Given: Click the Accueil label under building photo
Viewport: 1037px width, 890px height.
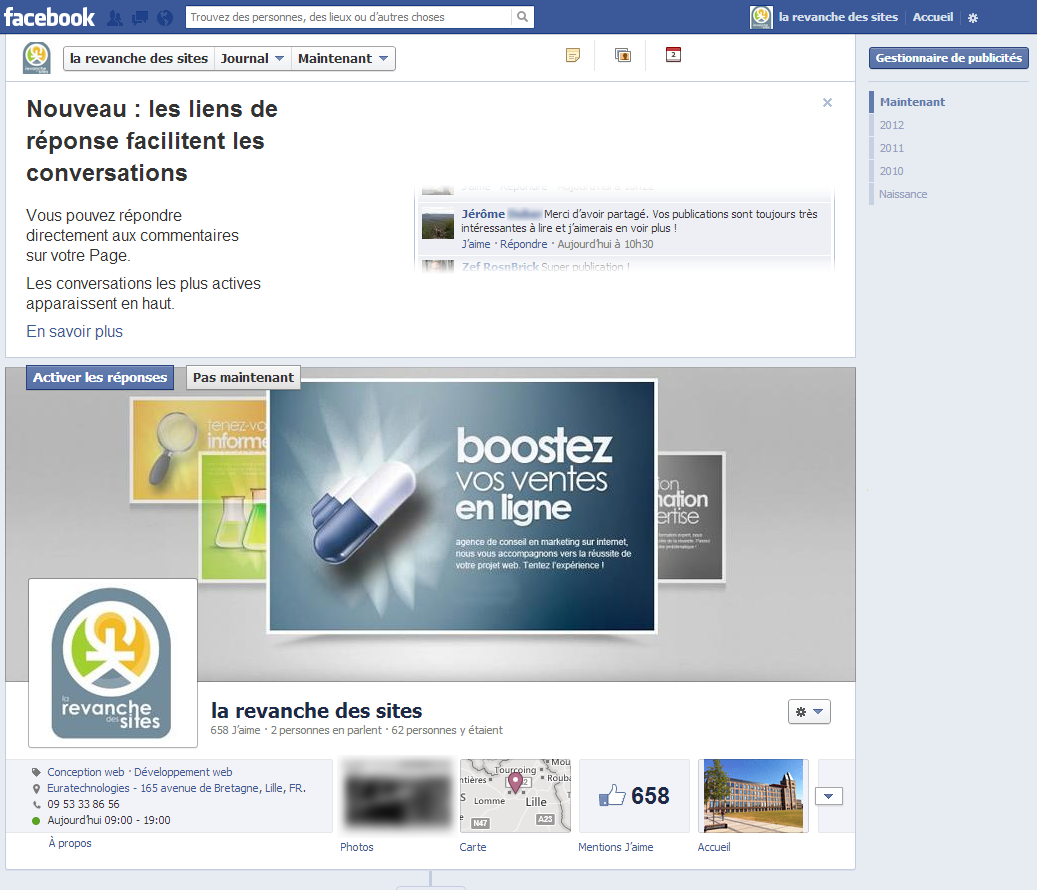Looking at the screenshot, I should (x=714, y=847).
